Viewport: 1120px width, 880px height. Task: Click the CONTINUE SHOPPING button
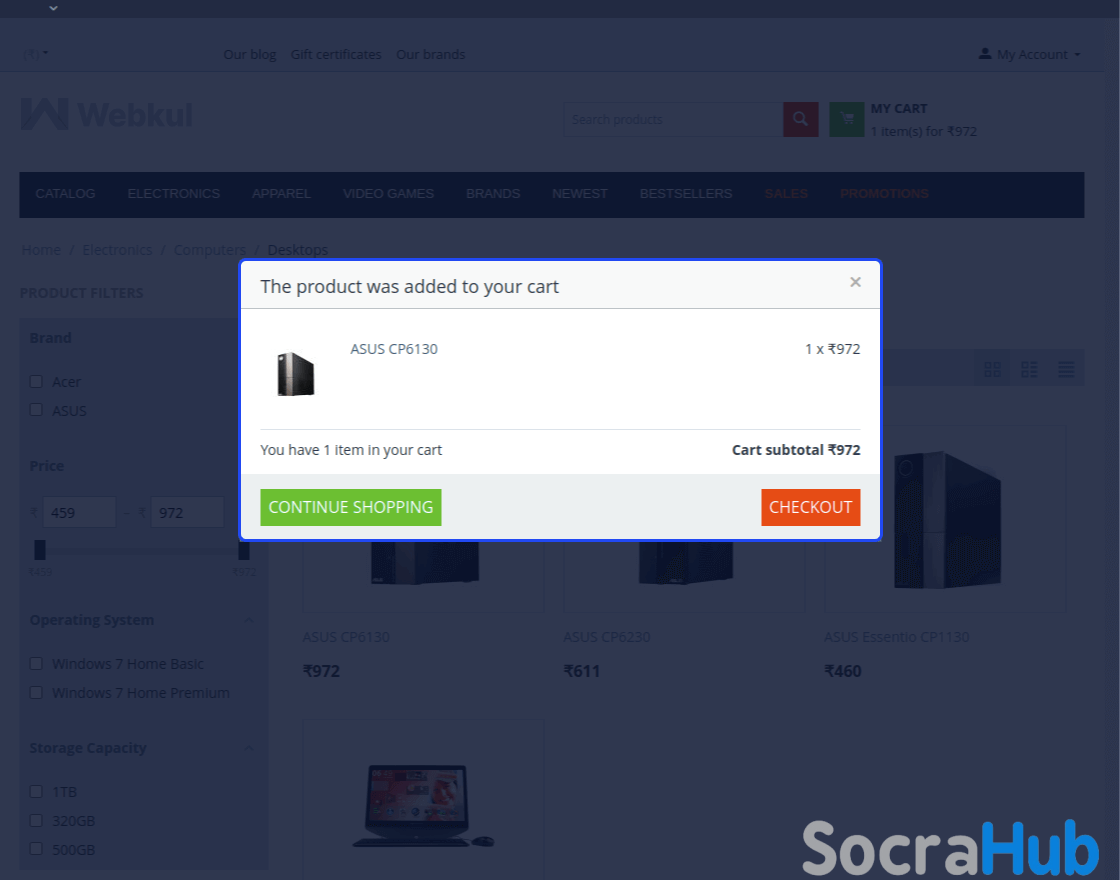coord(351,507)
